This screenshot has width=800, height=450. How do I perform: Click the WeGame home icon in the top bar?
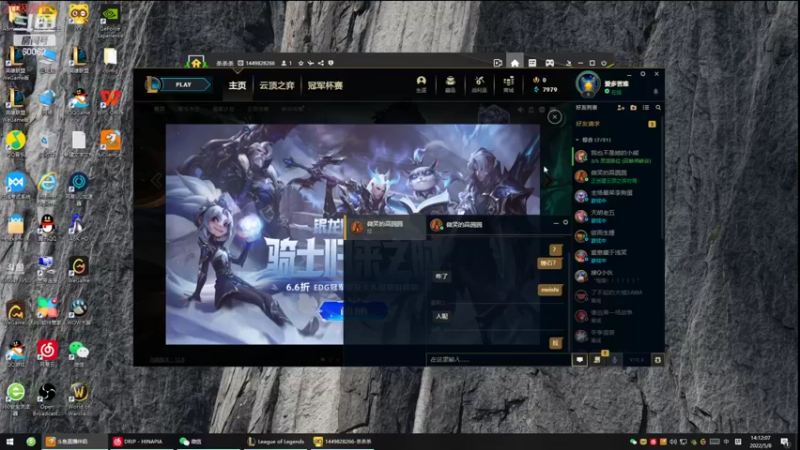(515, 63)
